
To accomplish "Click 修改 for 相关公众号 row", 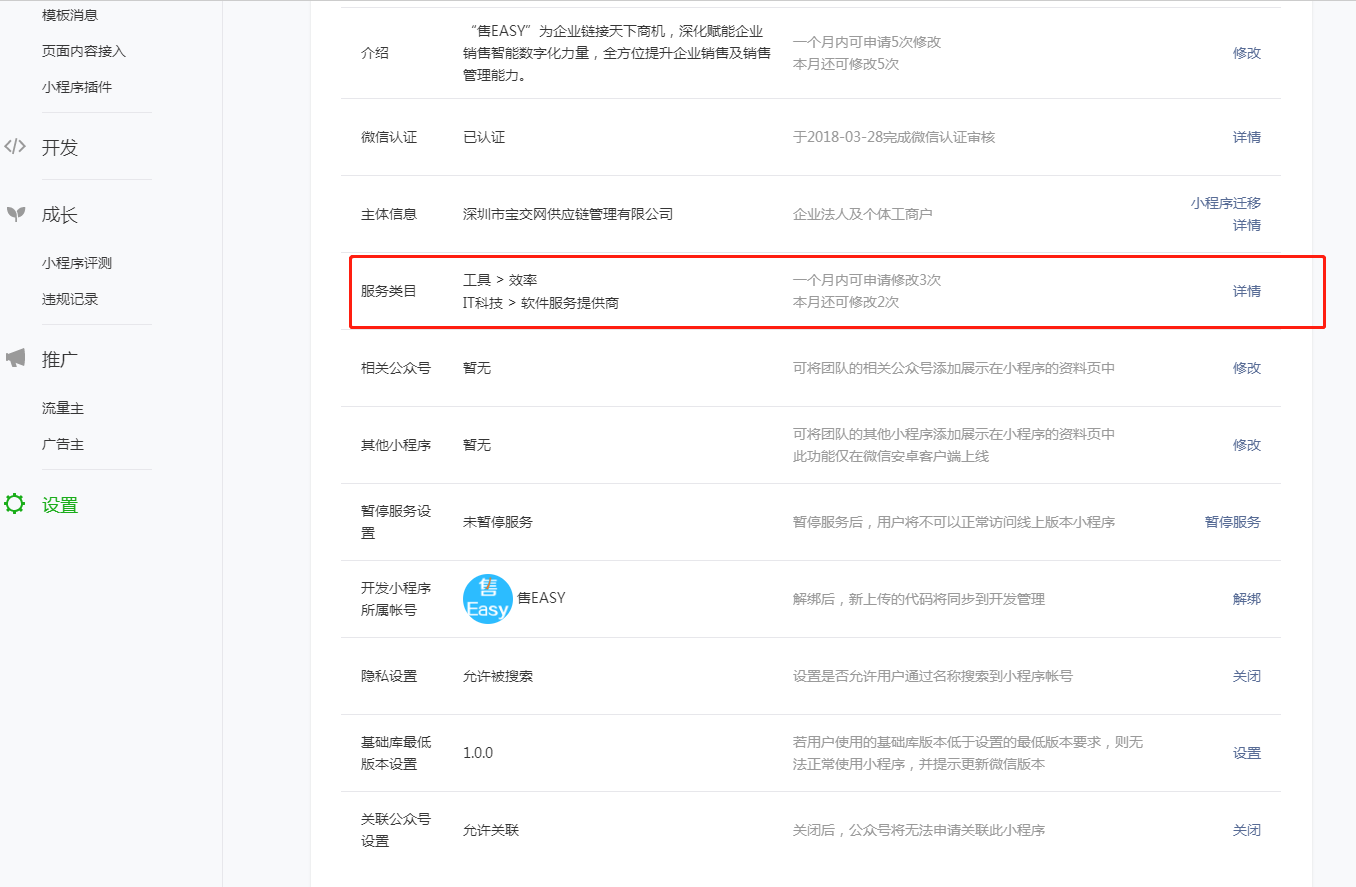I will click(x=1247, y=368).
